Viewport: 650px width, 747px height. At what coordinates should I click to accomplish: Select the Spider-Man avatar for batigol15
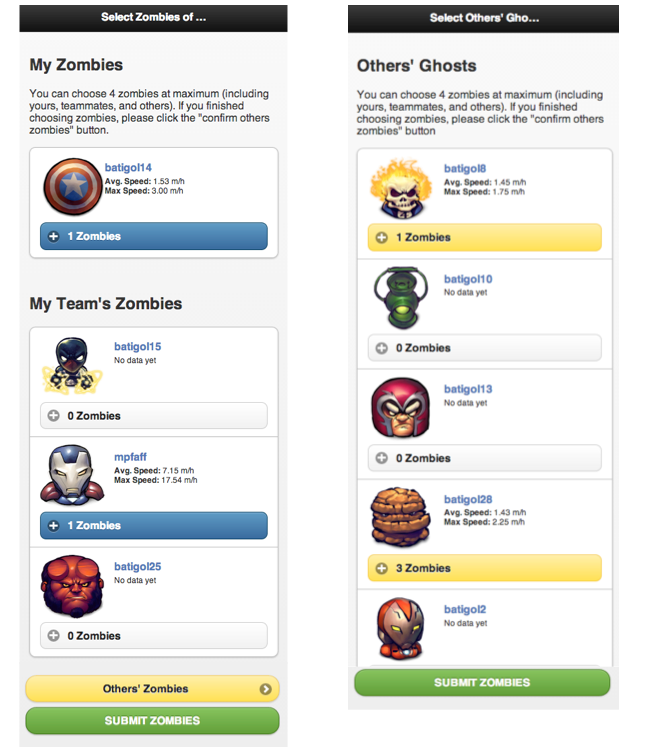click(x=72, y=366)
